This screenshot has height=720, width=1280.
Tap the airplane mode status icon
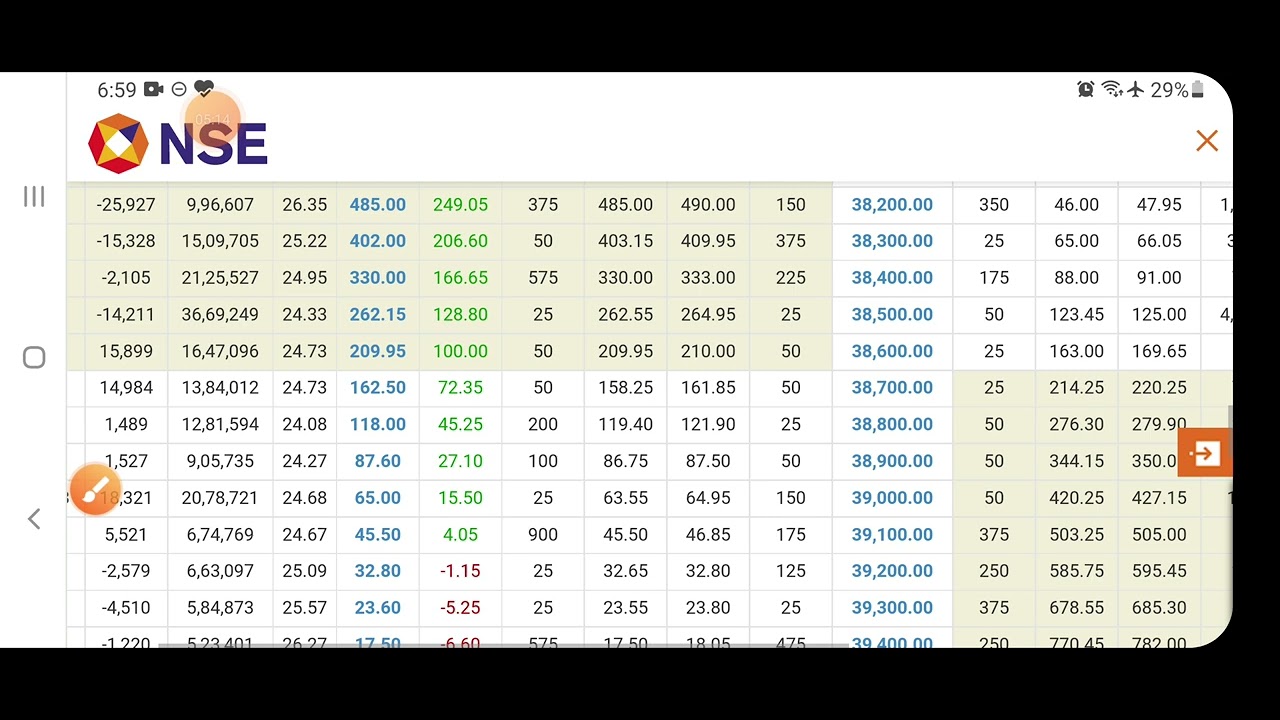[1135, 90]
